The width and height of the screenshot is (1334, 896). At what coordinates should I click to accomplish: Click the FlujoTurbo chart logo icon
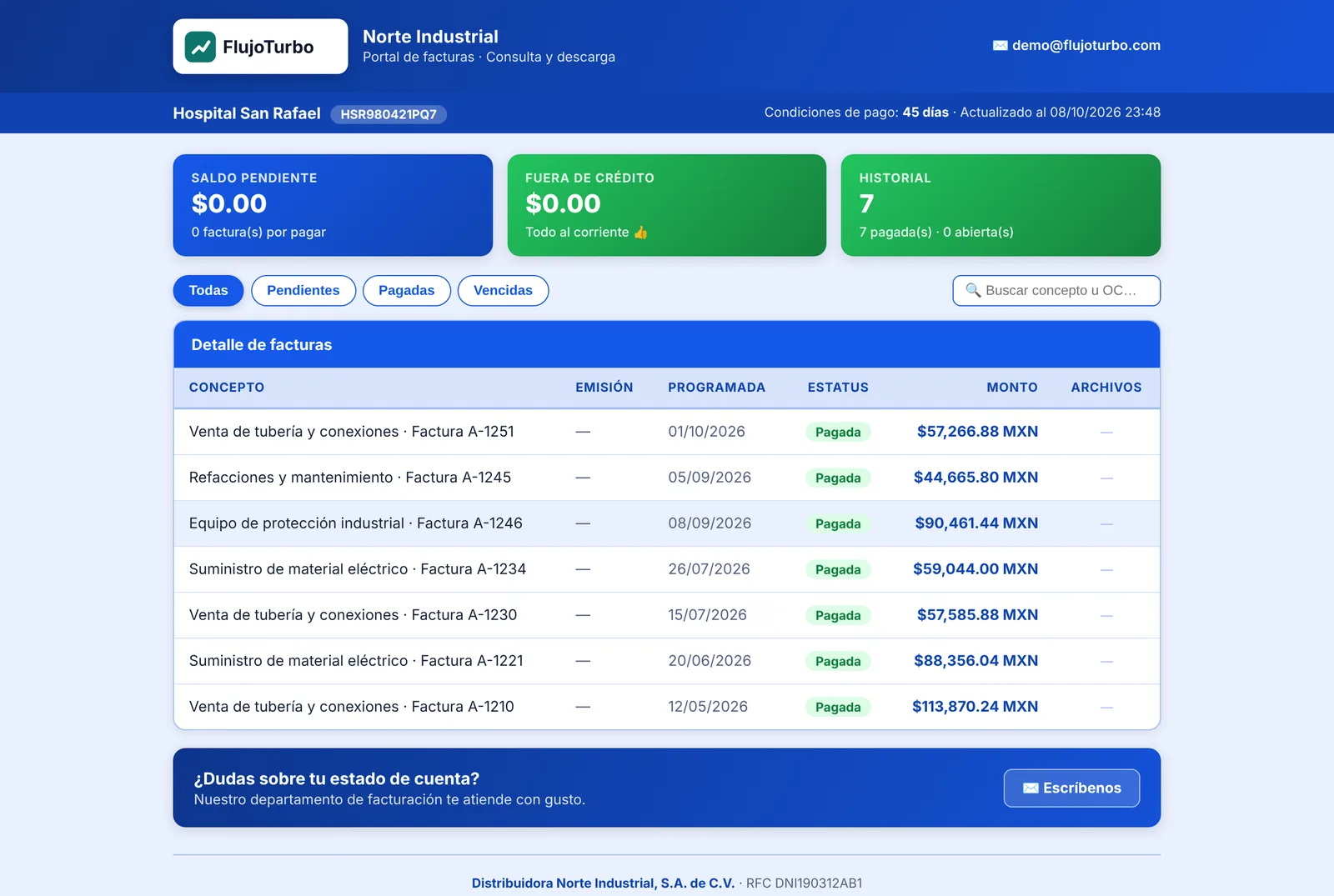click(200, 47)
